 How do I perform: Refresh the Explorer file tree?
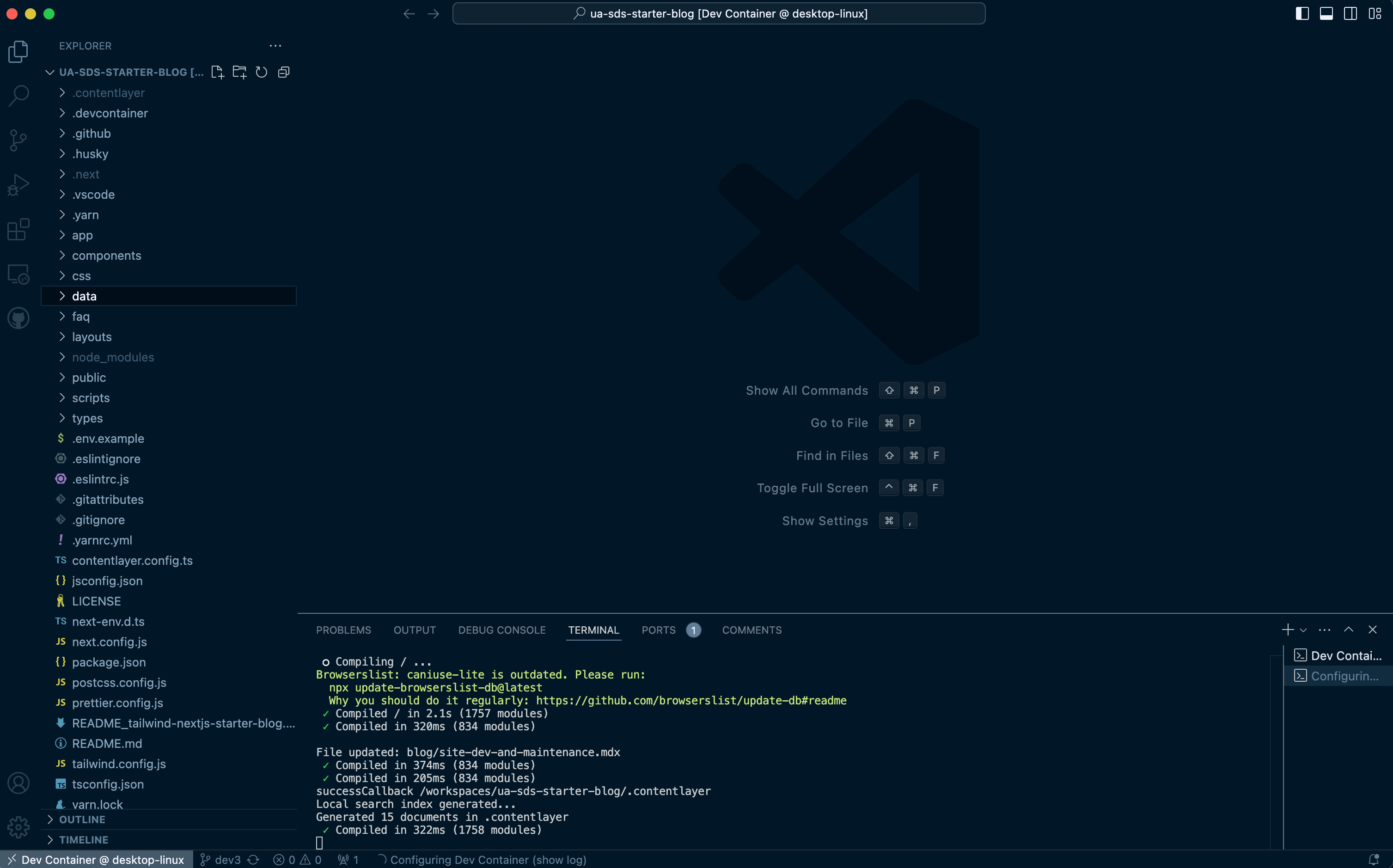click(262, 72)
